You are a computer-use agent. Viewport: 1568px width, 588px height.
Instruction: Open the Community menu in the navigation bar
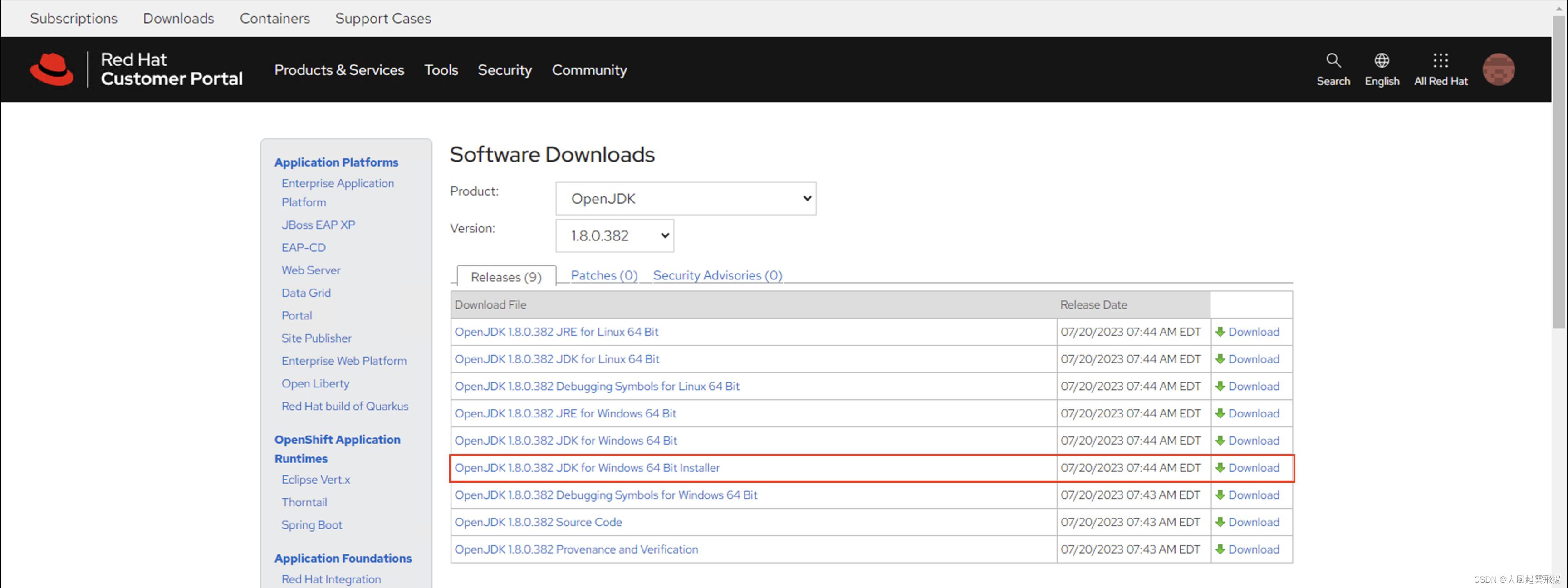point(588,69)
